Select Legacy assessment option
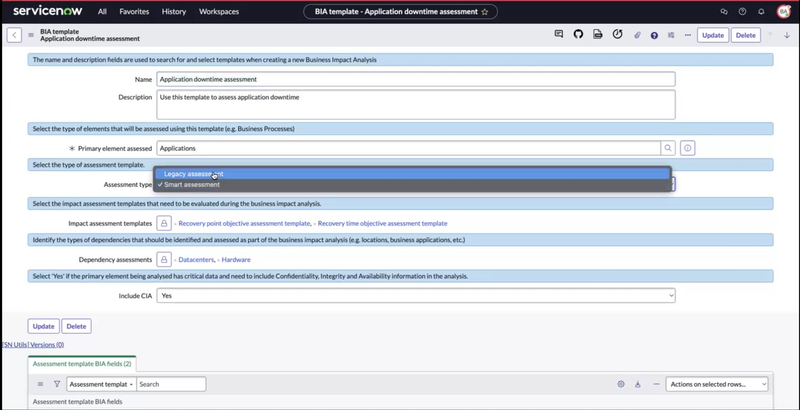Screen dimensions: 800x410 [x=412, y=174]
